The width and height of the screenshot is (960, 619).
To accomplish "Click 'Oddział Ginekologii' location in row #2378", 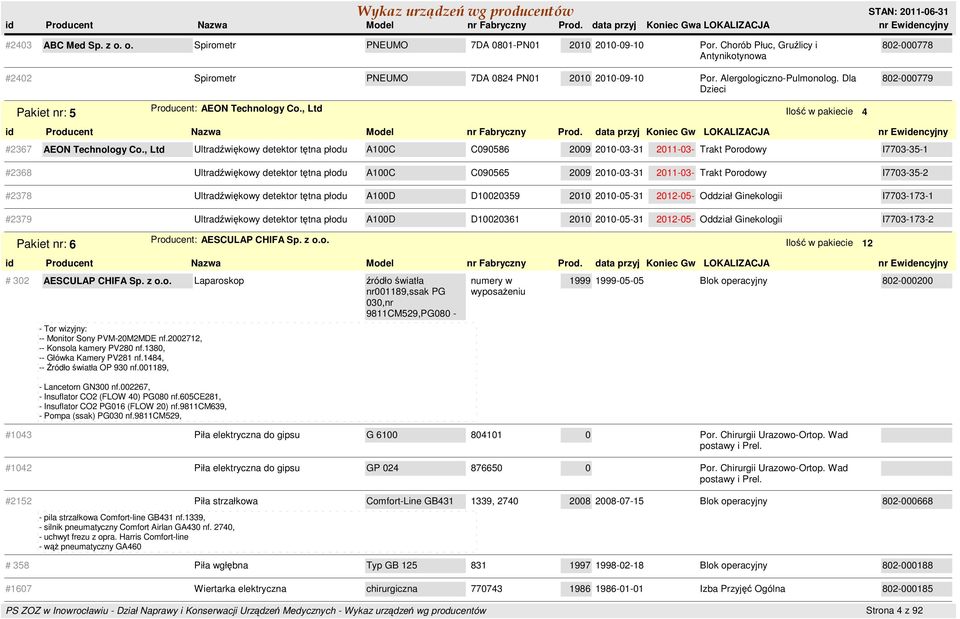I will coord(741,196).
